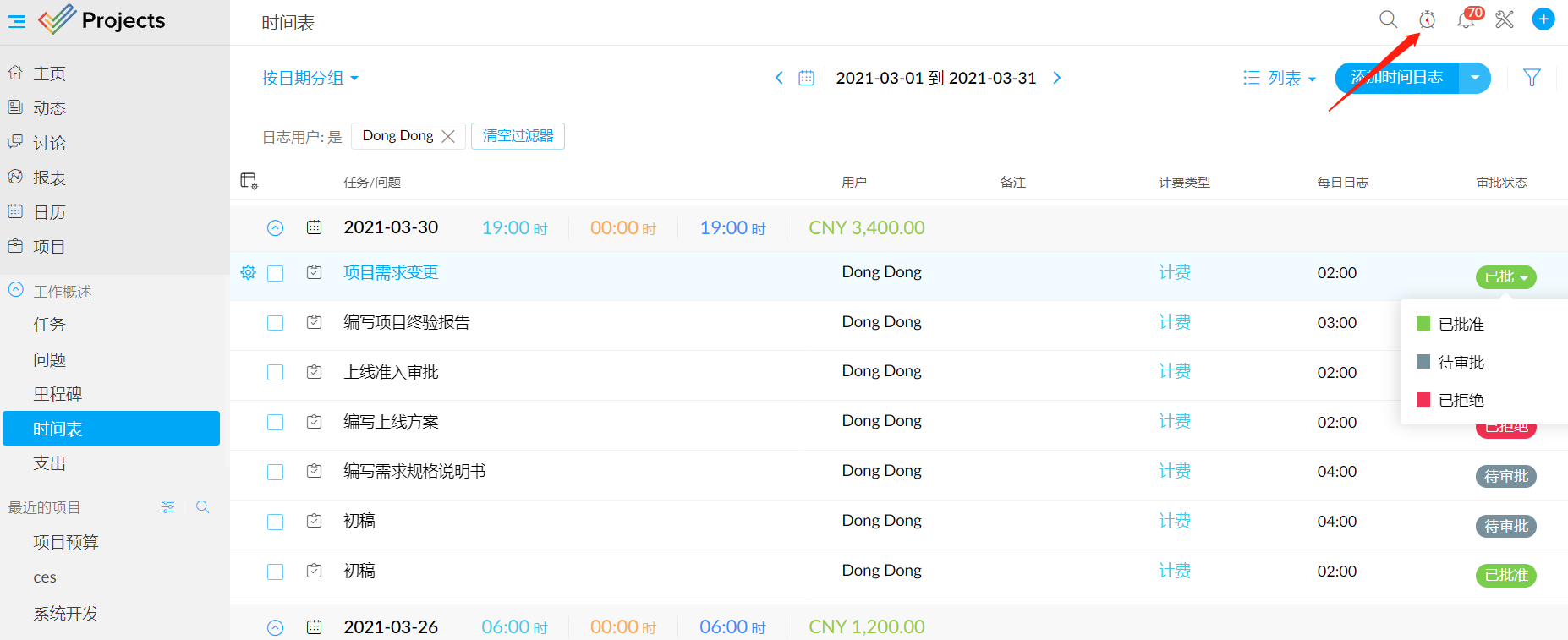Select the checkbox for 编写需求规格说明书 row
The height and width of the screenshot is (640, 1568).
tap(276, 472)
